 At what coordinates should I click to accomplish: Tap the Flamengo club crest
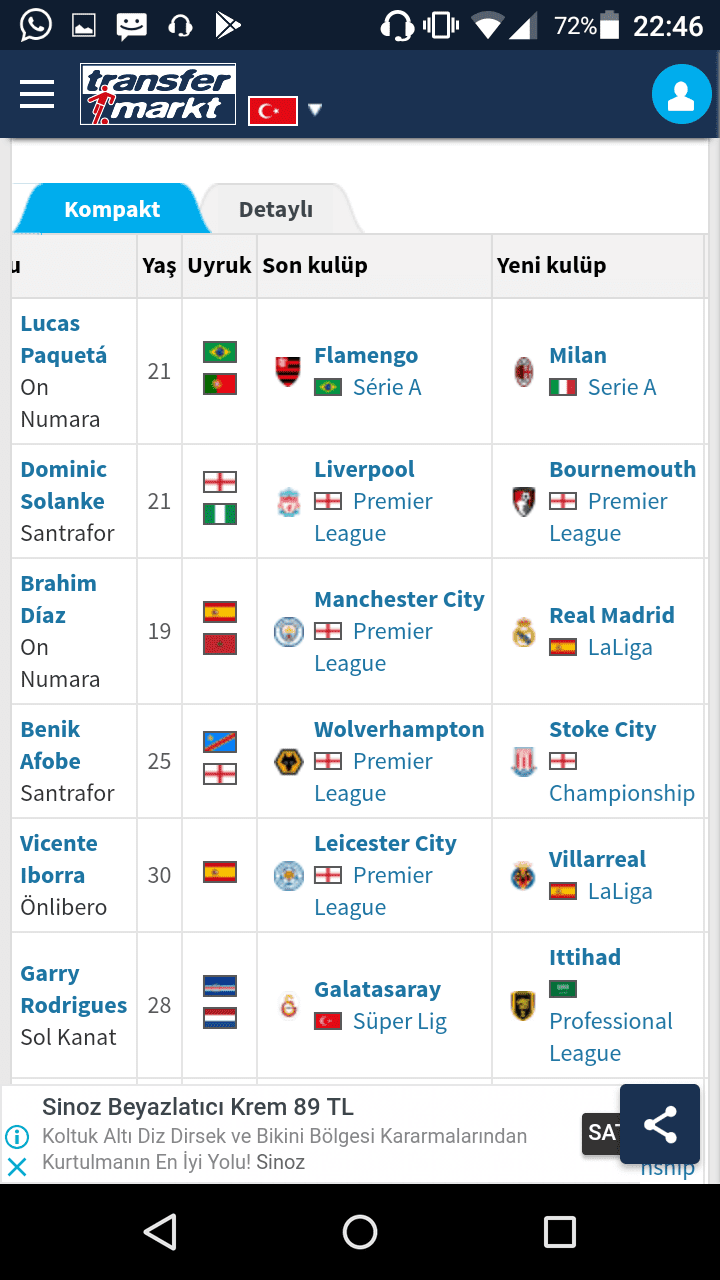[288, 371]
